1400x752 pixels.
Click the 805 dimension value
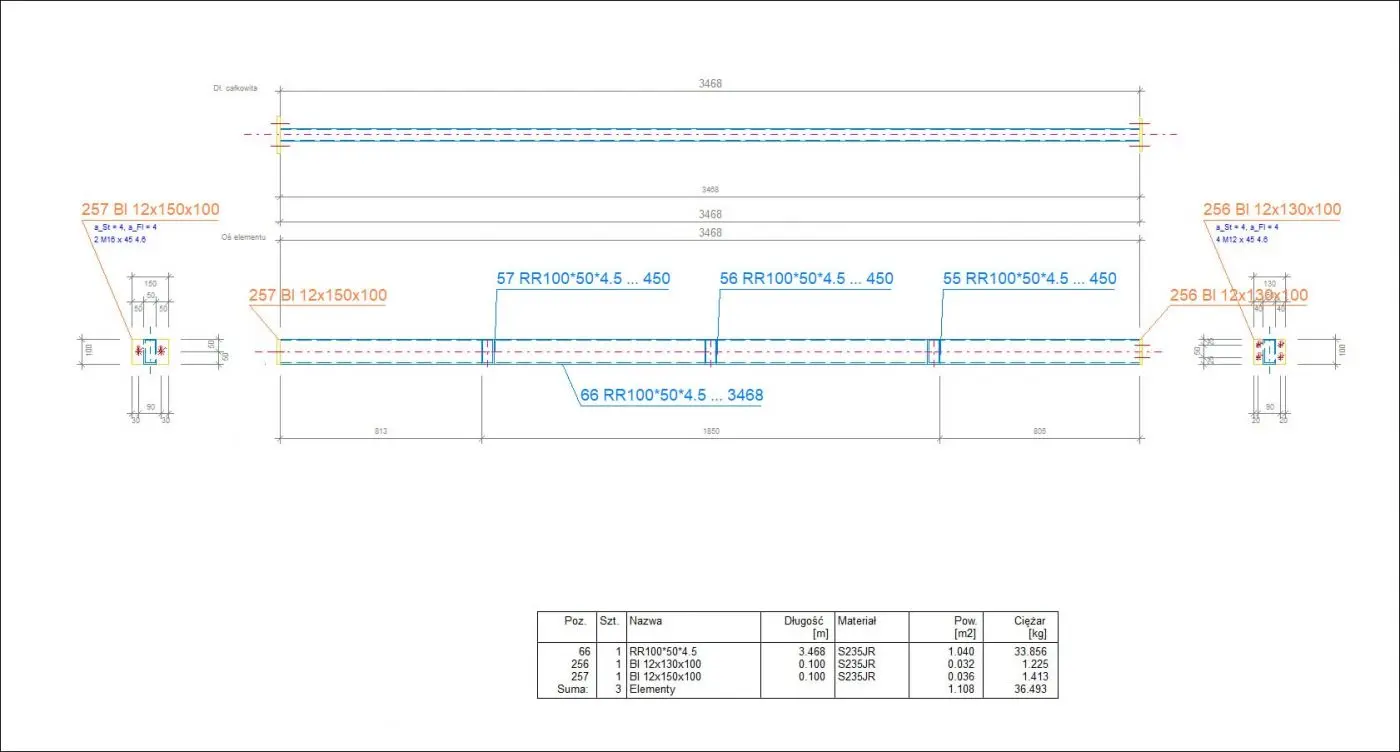[1040, 431]
